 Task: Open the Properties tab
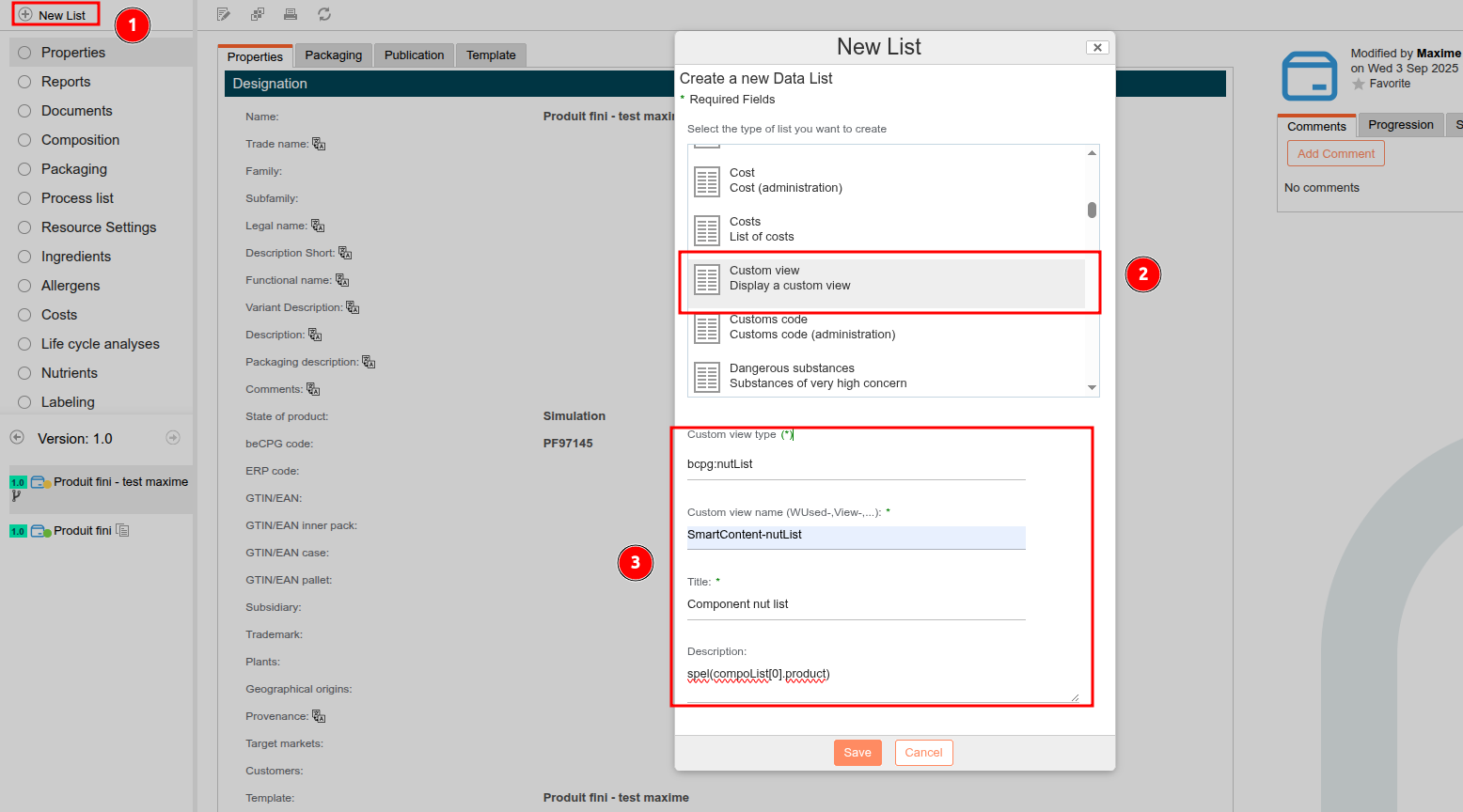click(255, 56)
